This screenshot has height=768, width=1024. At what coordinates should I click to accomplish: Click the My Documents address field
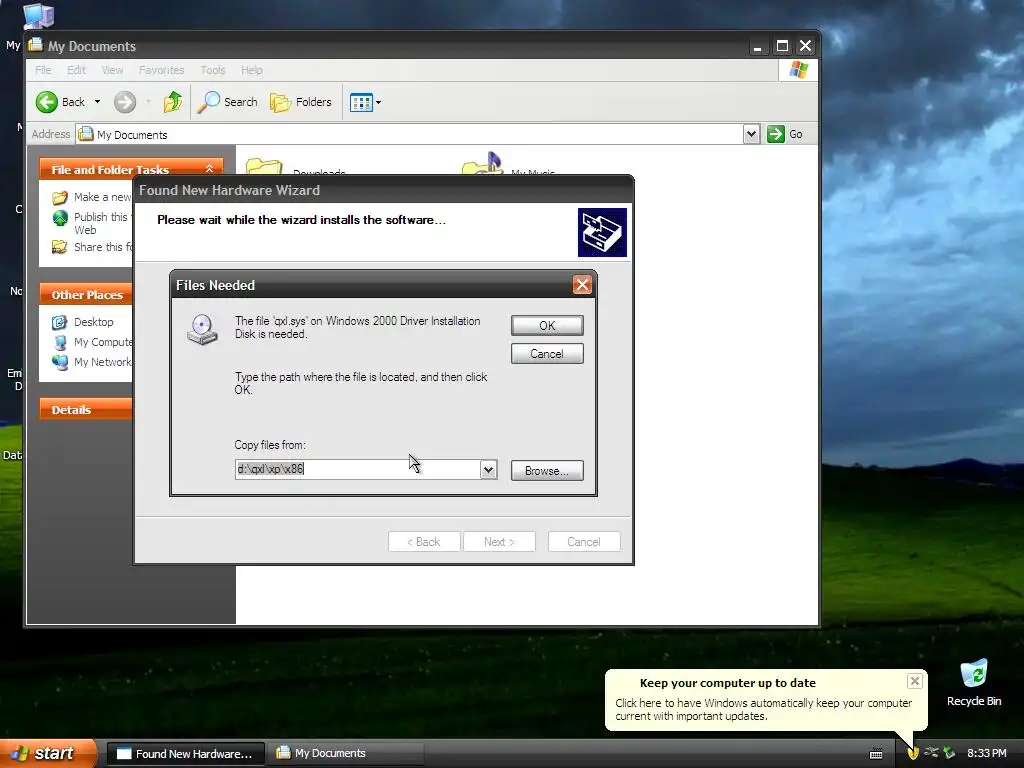point(409,135)
